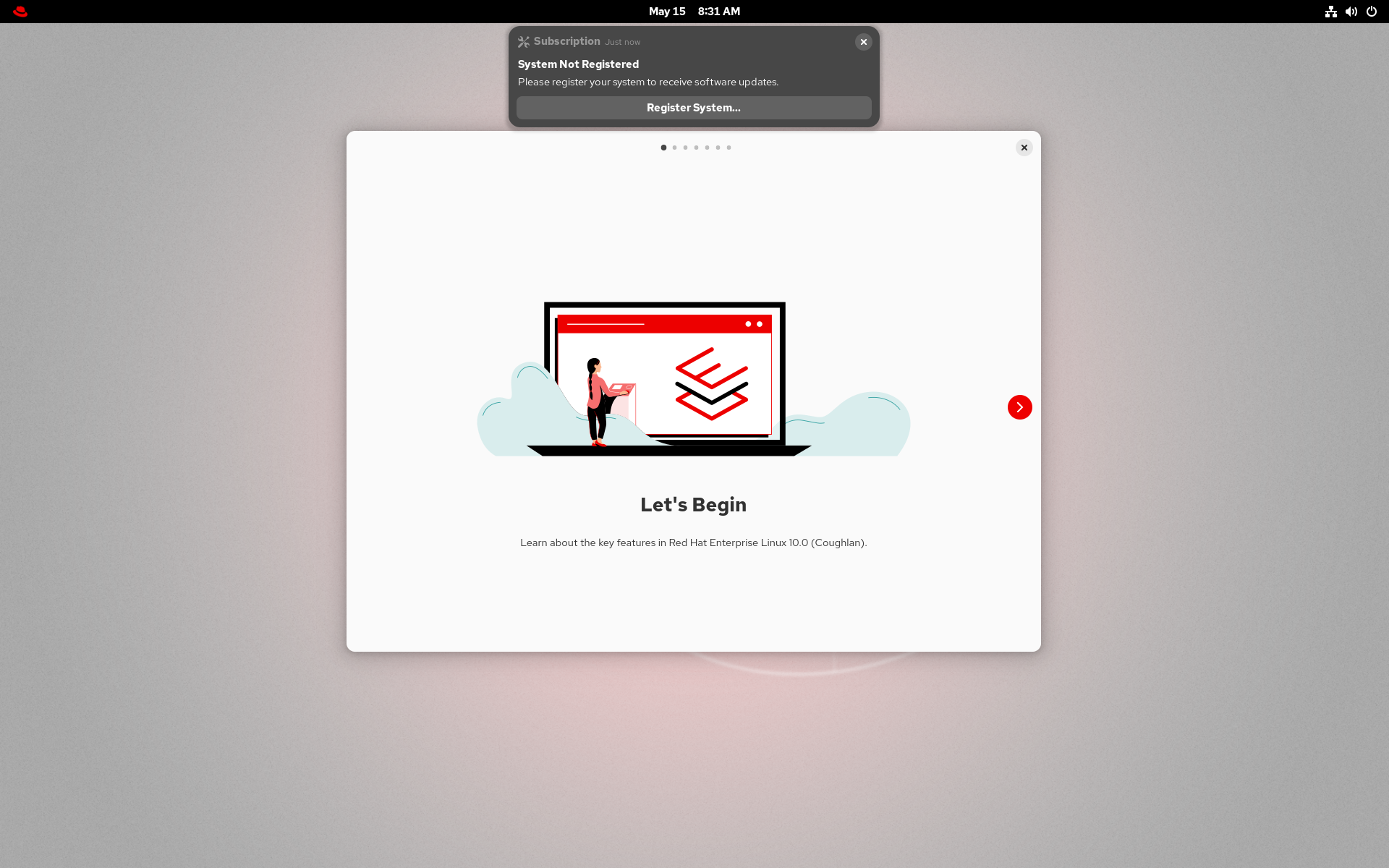Click the wired network status icon
1389x868 pixels.
tap(1330, 12)
